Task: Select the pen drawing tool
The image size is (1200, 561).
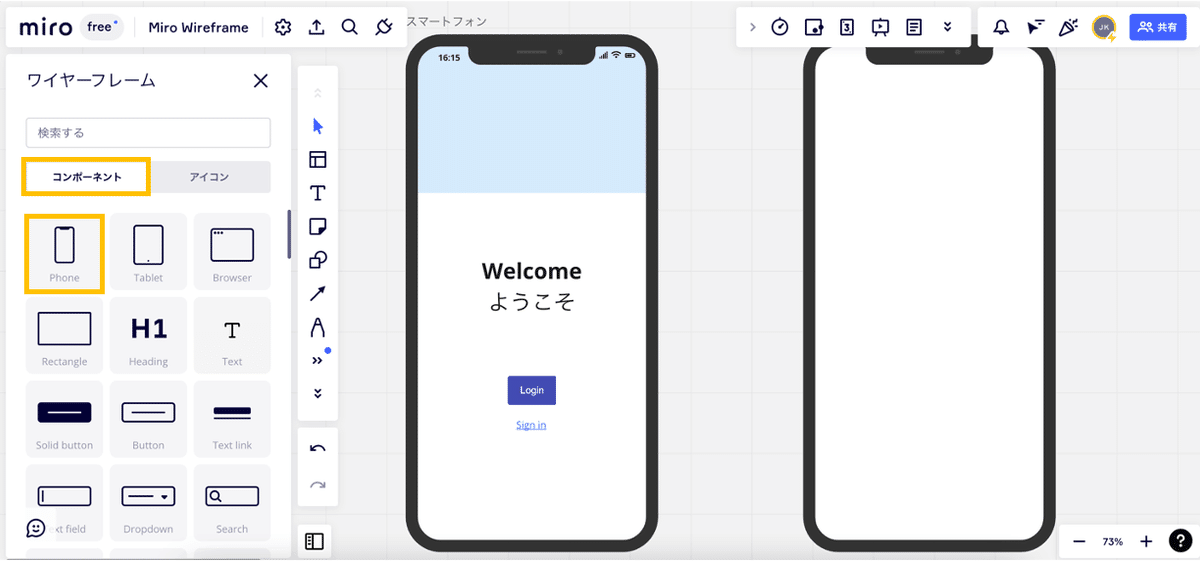Action: 318,327
